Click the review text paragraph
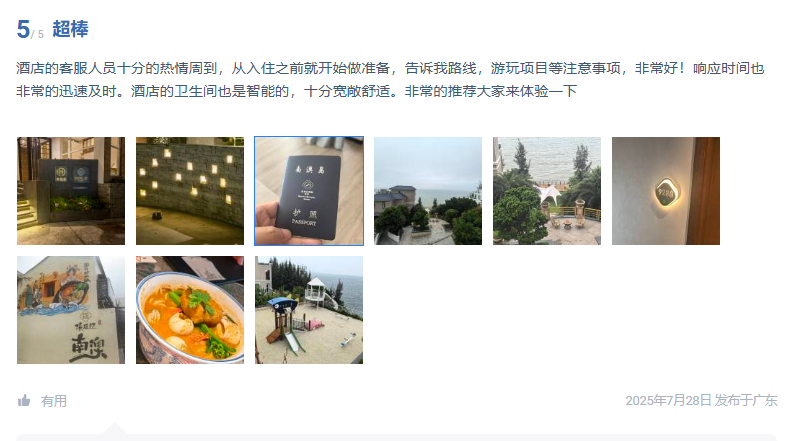792x441 pixels. coord(390,79)
